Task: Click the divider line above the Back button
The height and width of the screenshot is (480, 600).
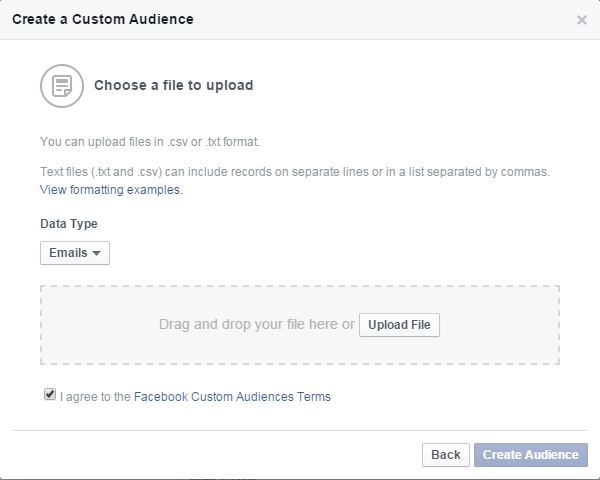Action: 300,430
